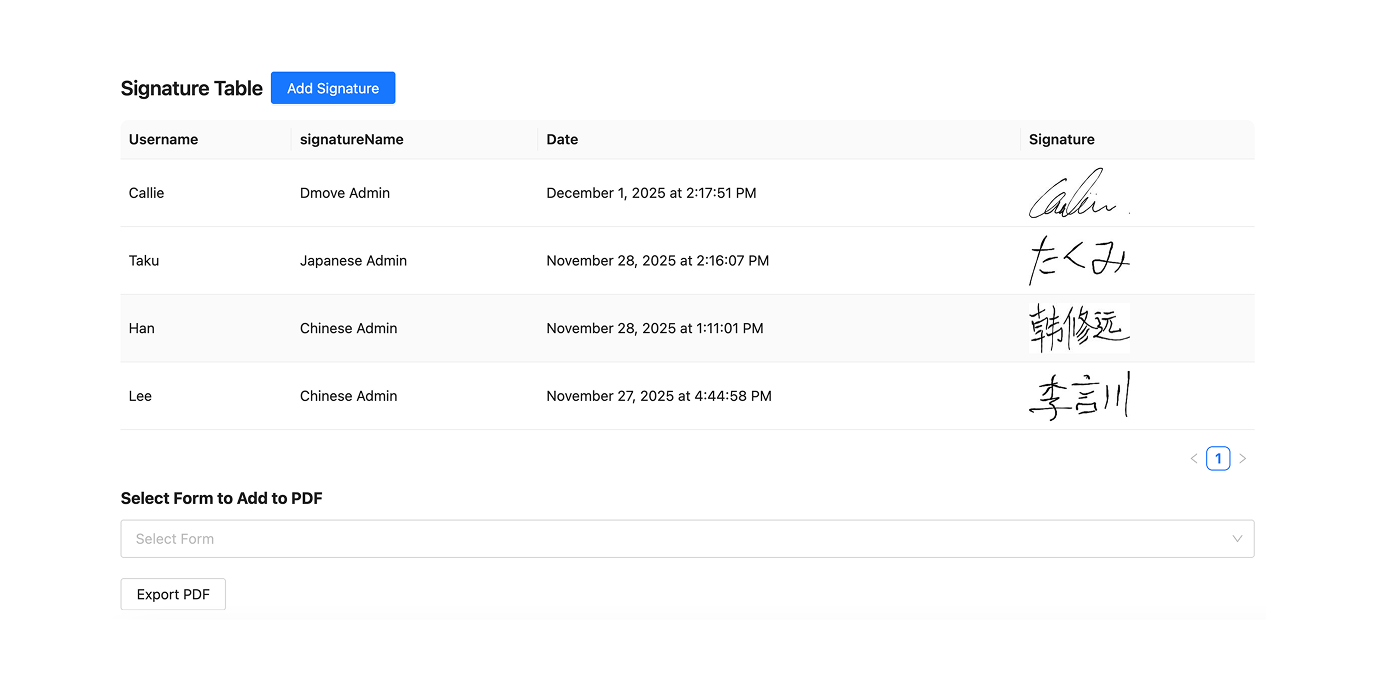Open Lee's signature image
Image resolution: width=1380 pixels, height=675 pixels.
(1079, 396)
